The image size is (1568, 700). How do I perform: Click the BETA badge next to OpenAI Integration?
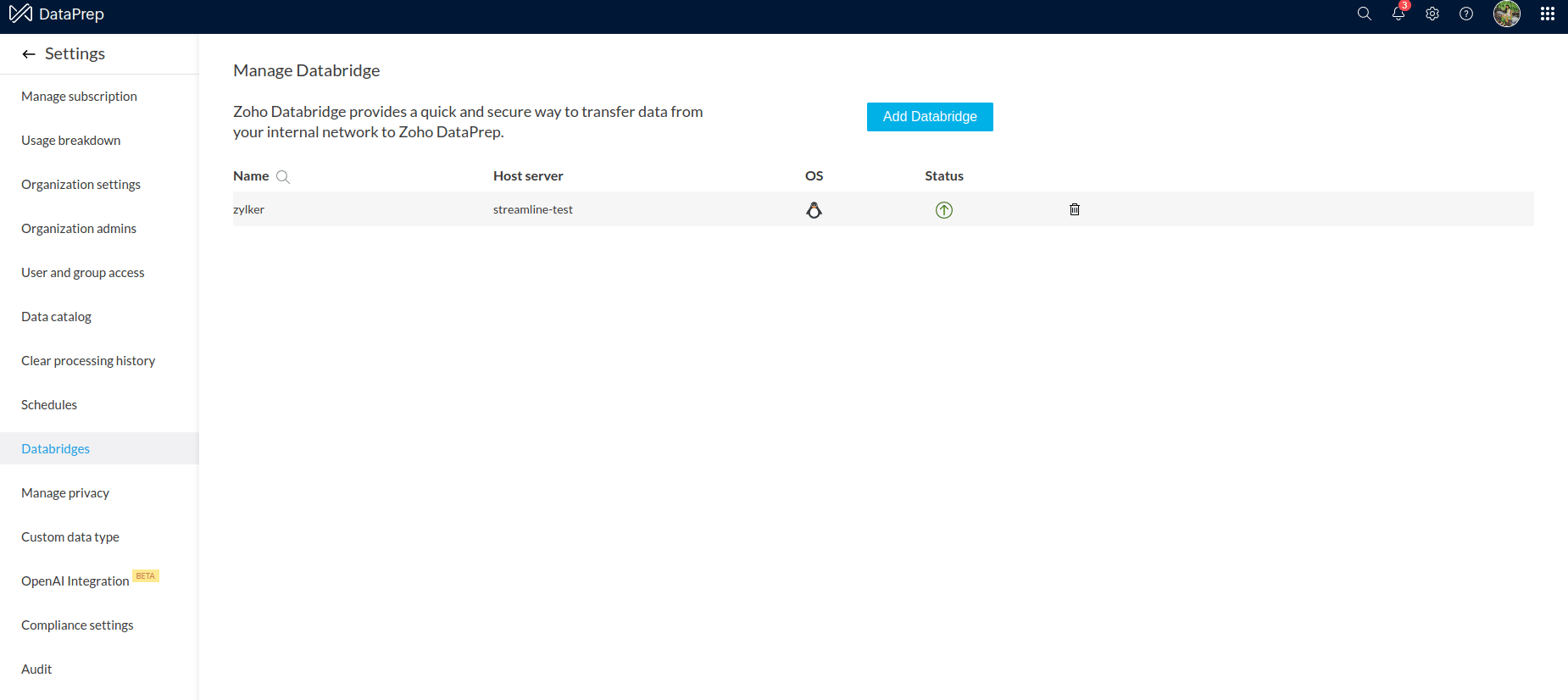[x=146, y=576]
